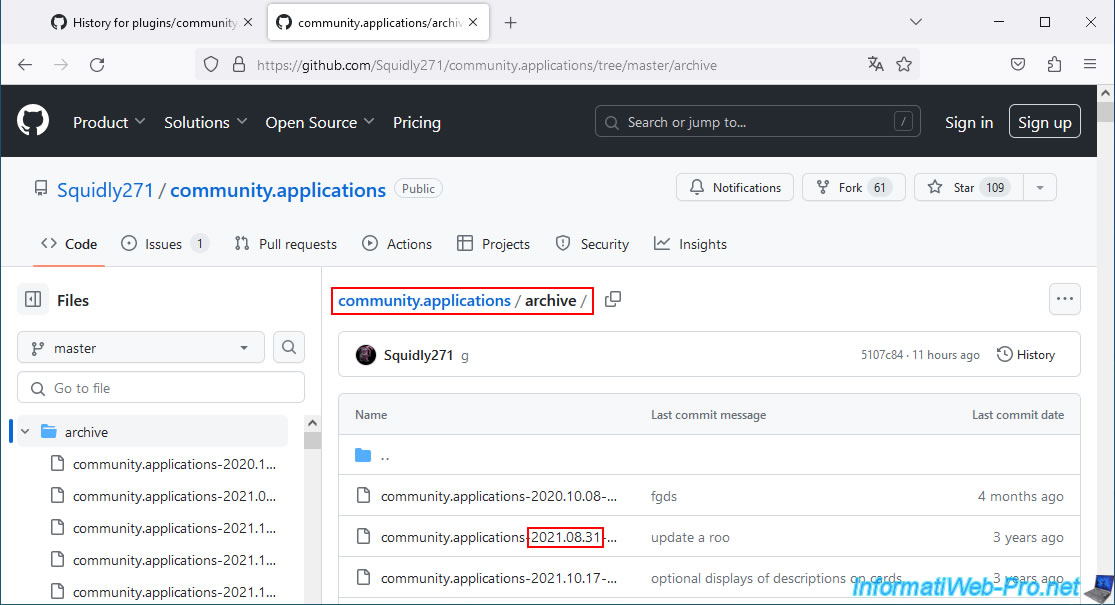Click the GitHub logo icon
Image resolution: width=1115 pixels, height=605 pixels.
pyautogui.click(x=33, y=122)
